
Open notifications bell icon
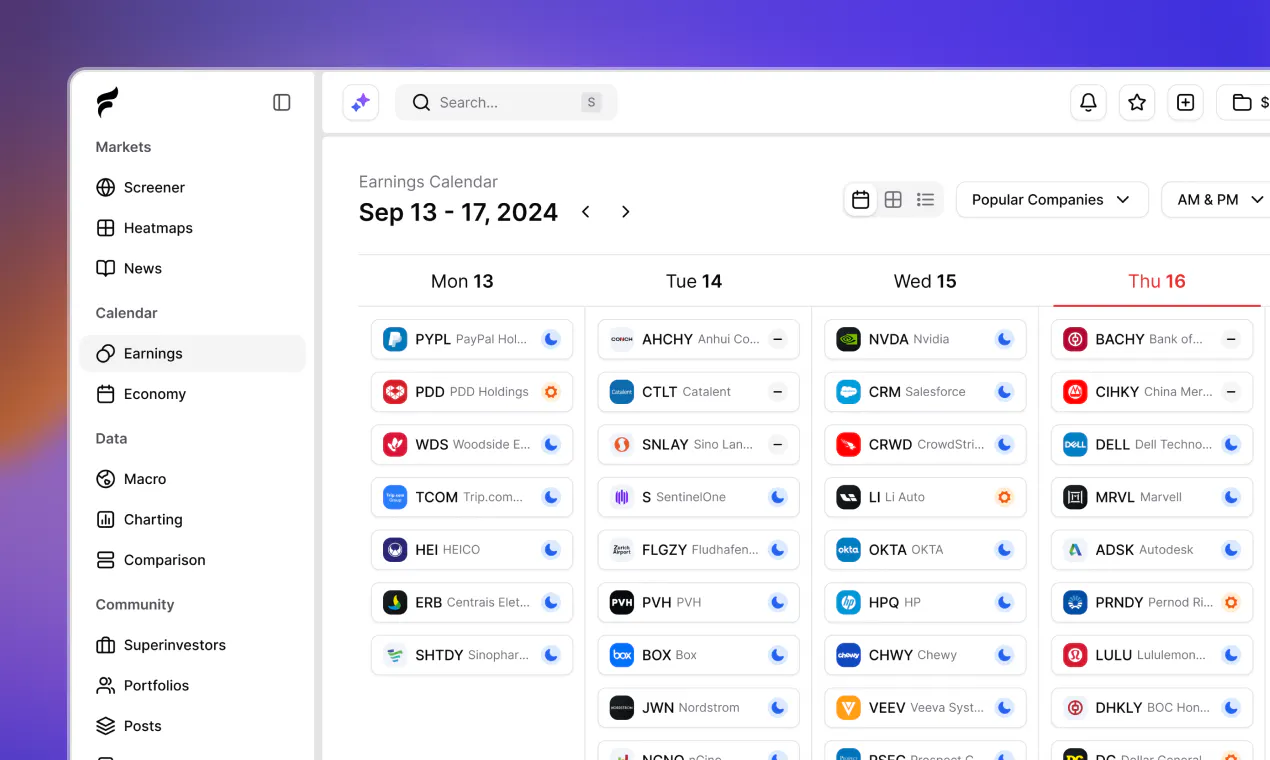pos(1088,102)
